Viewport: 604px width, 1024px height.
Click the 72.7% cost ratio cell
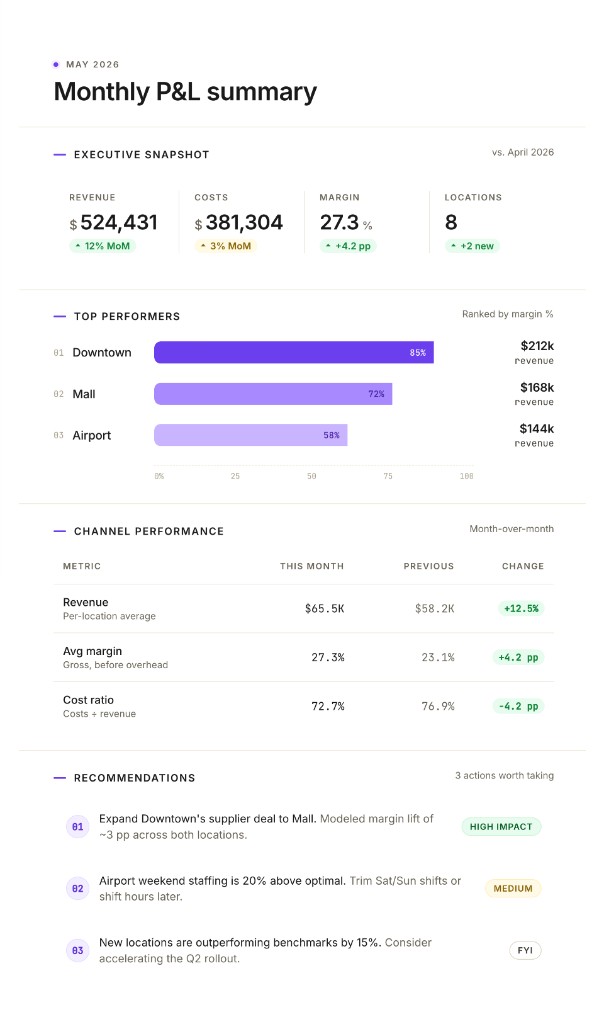pyautogui.click(x=328, y=707)
